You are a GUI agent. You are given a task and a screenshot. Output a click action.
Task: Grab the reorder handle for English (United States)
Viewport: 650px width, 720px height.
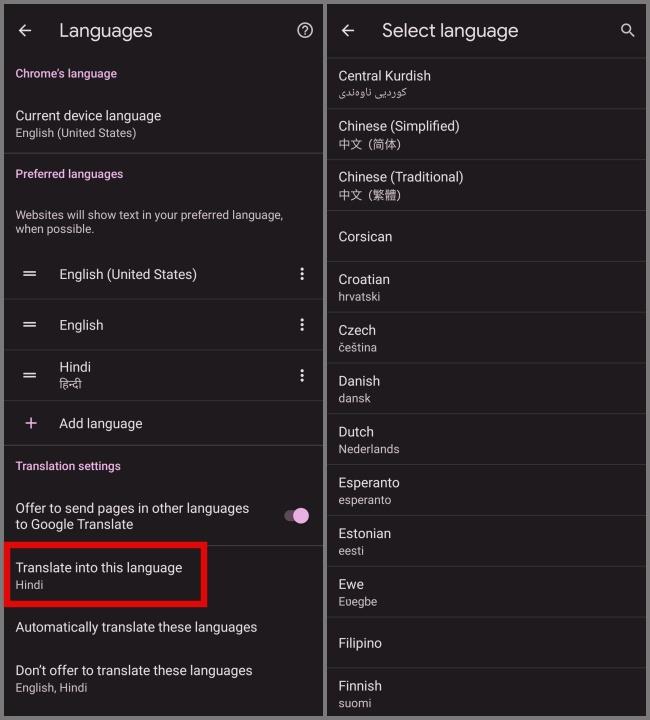pyautogui.click(x=30, y=274)
